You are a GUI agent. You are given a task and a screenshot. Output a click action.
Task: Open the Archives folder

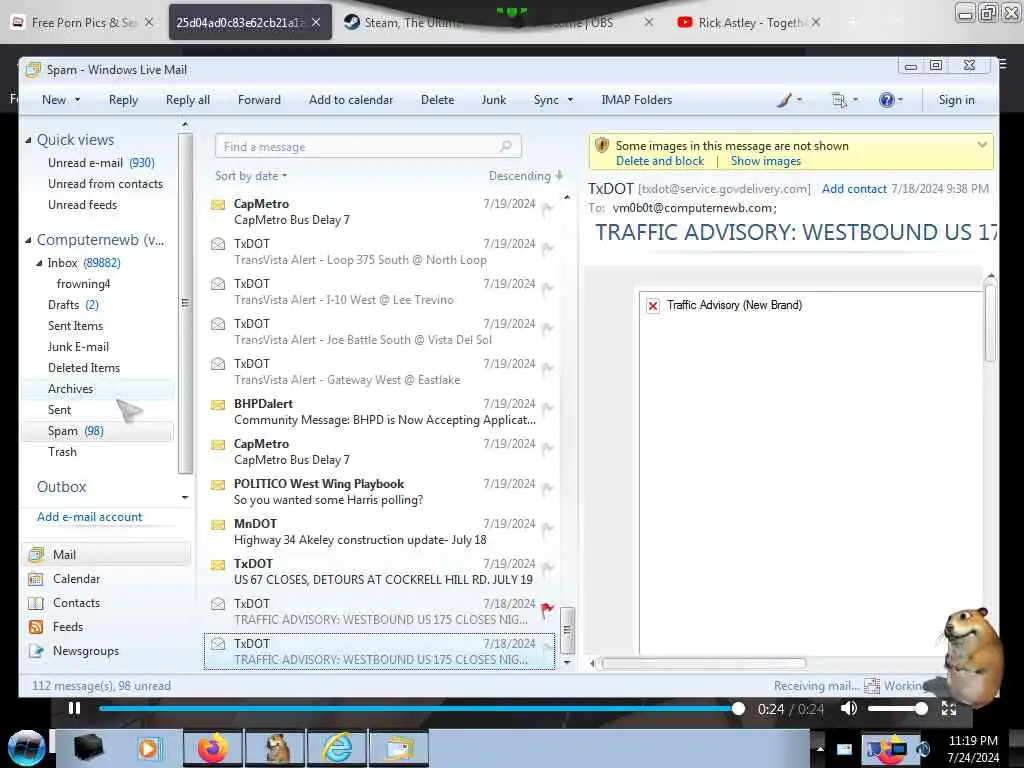[70, 389]
